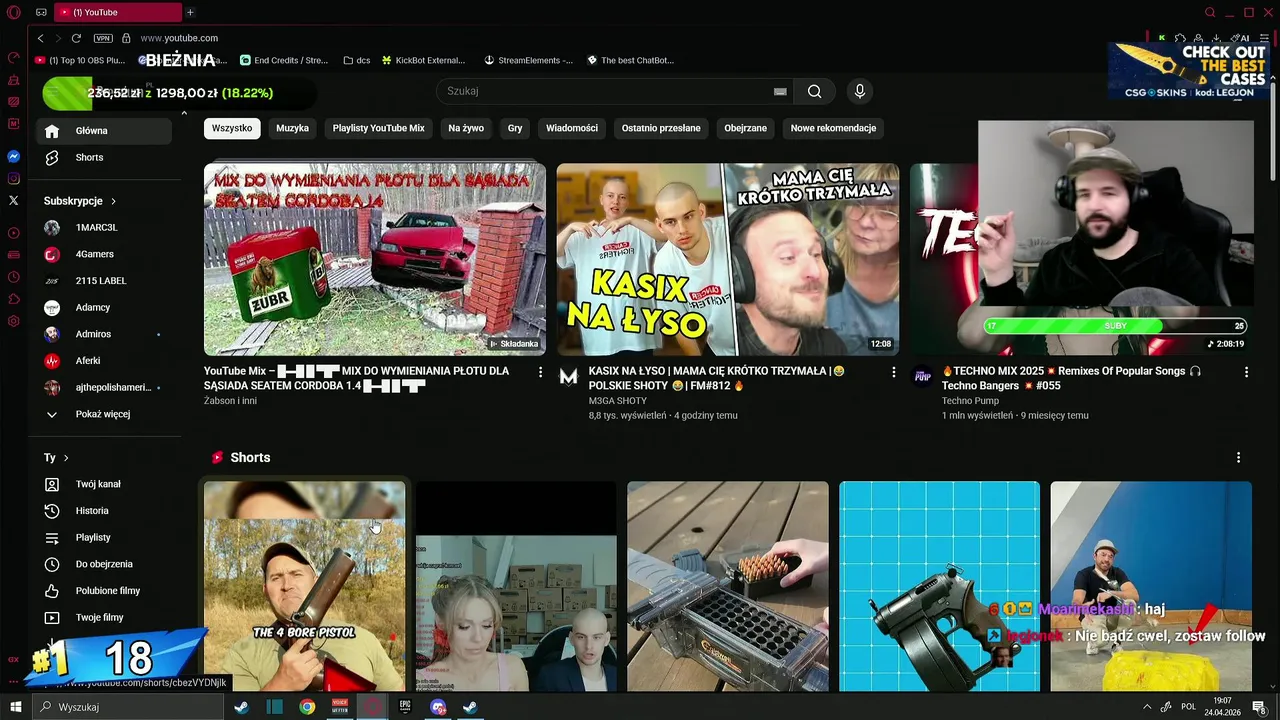Image resolution: width=1280 pixels, height=720 pixels.
Task: Click the Shorts shelf logo icon
Action: click(217, 457)
